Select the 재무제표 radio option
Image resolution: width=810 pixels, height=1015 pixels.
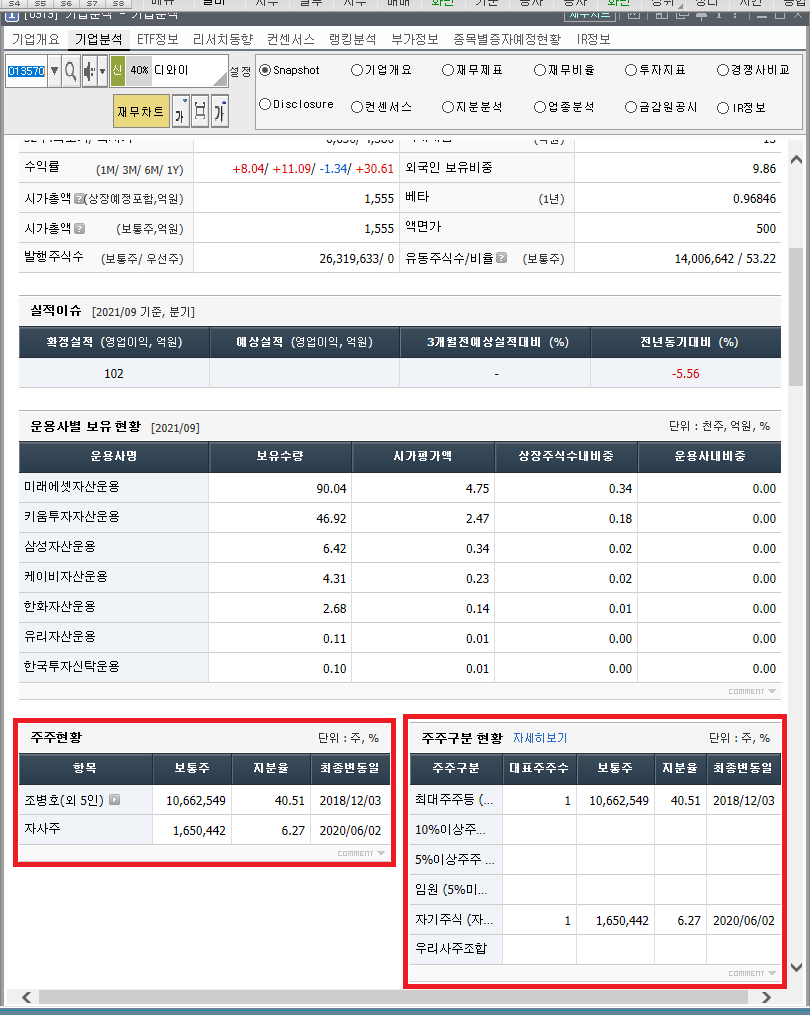coord(448,70)
